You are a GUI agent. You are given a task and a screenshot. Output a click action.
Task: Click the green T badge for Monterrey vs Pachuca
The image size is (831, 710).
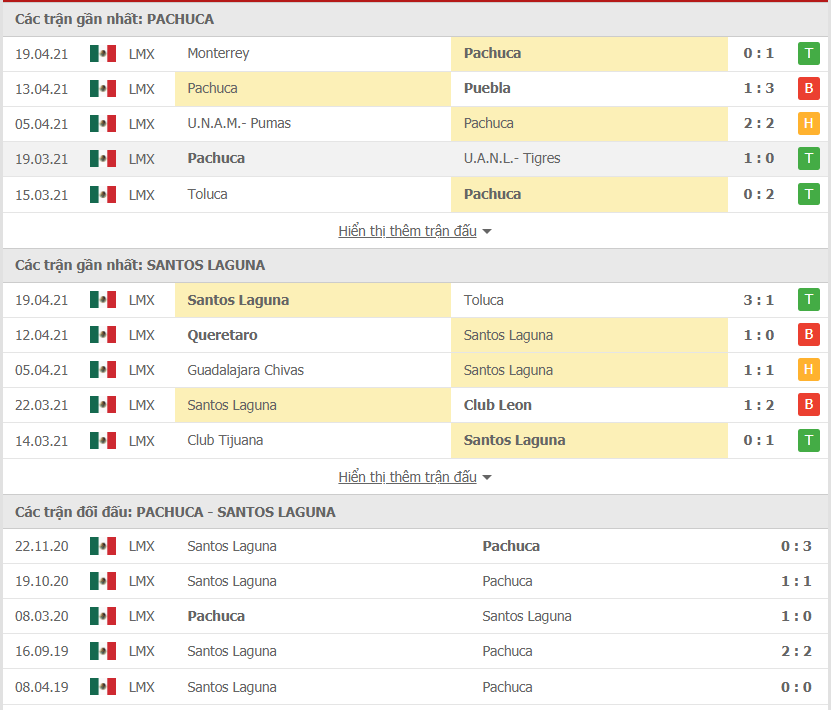pyautogui.click(x=808, y=53)
